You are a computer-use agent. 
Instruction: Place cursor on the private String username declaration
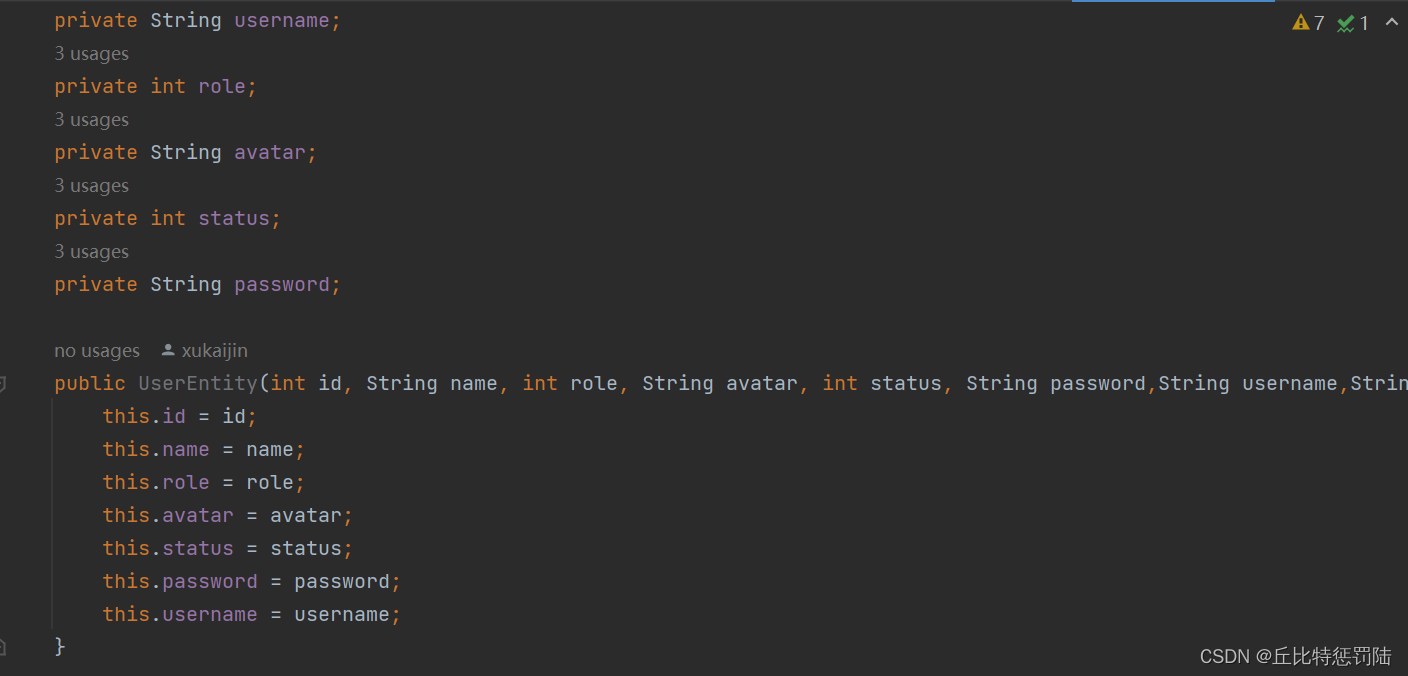click(198, 20)
